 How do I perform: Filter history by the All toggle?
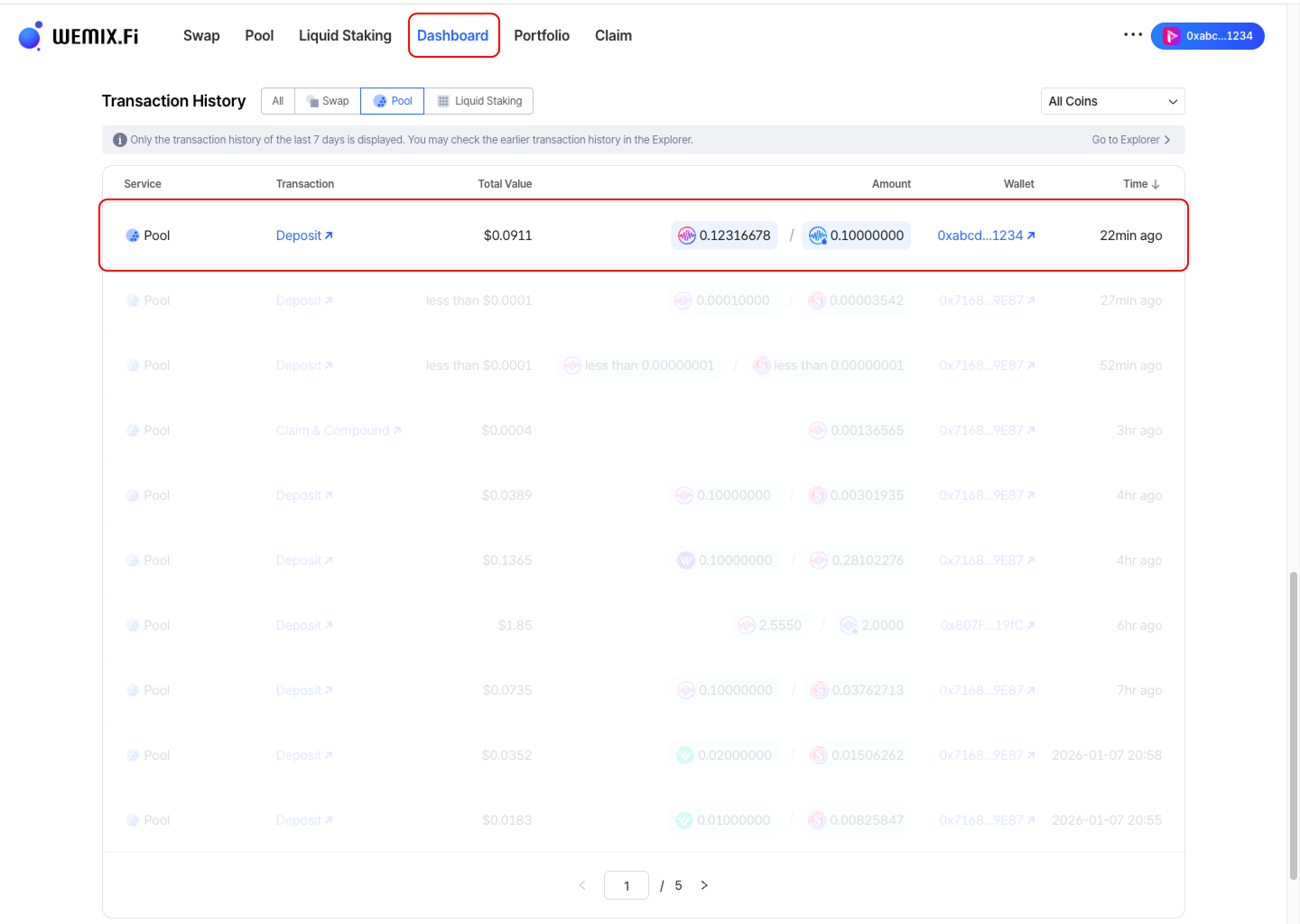(278, 101)
